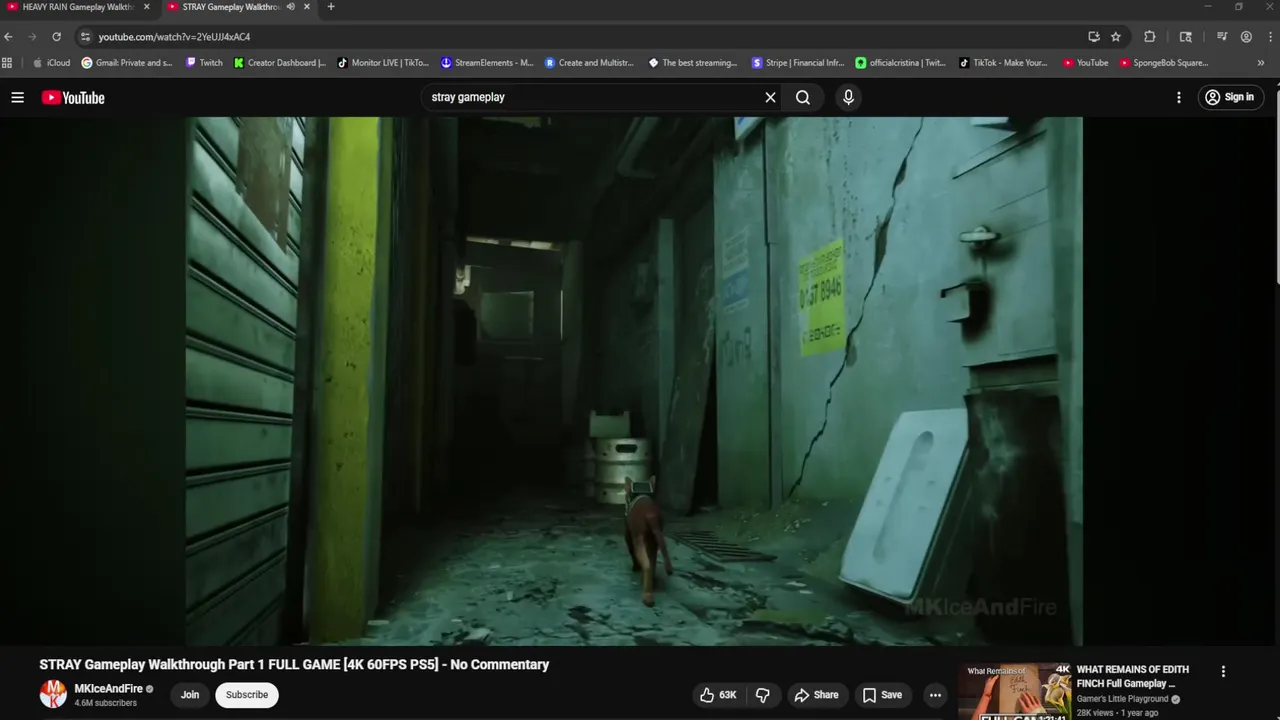
Task: Open YouTube settings three-dot menu
Action: 1179,97
